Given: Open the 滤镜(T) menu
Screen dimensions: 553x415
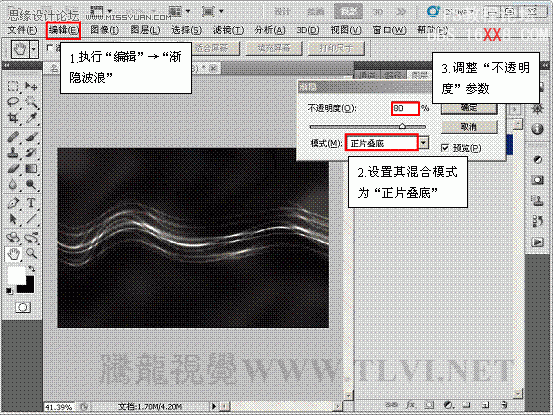Looking at the screenshot, I should 228,30.
